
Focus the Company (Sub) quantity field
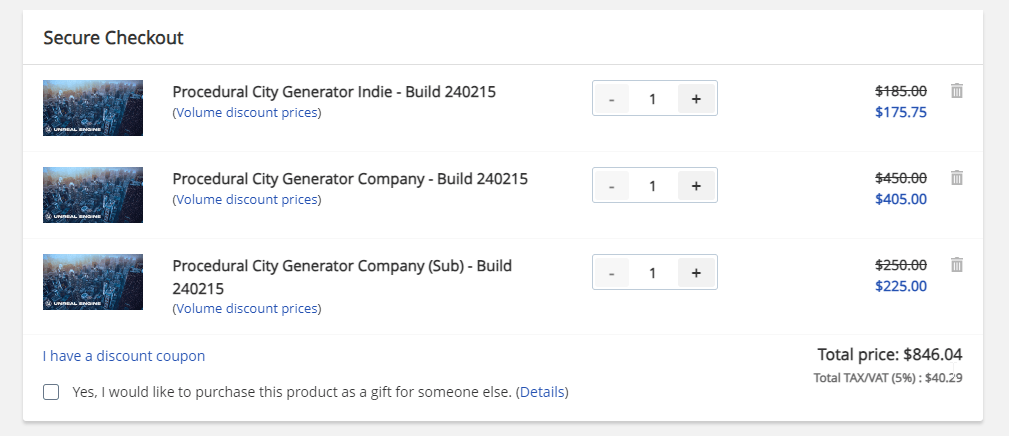(x=653, y=273)
